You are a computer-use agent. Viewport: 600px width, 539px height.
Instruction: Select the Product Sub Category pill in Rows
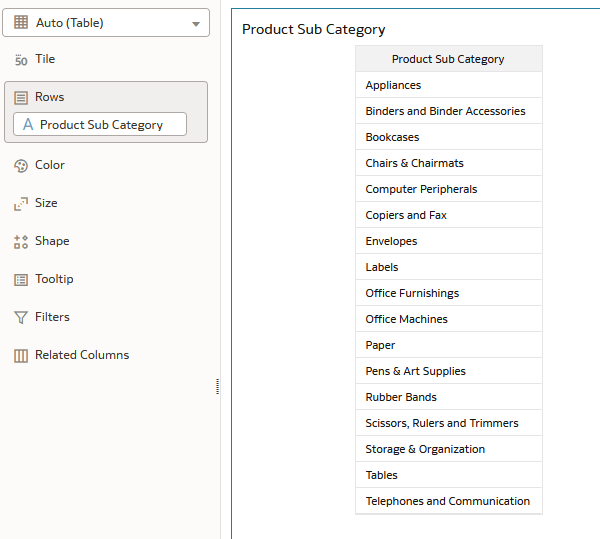point(100,124)
